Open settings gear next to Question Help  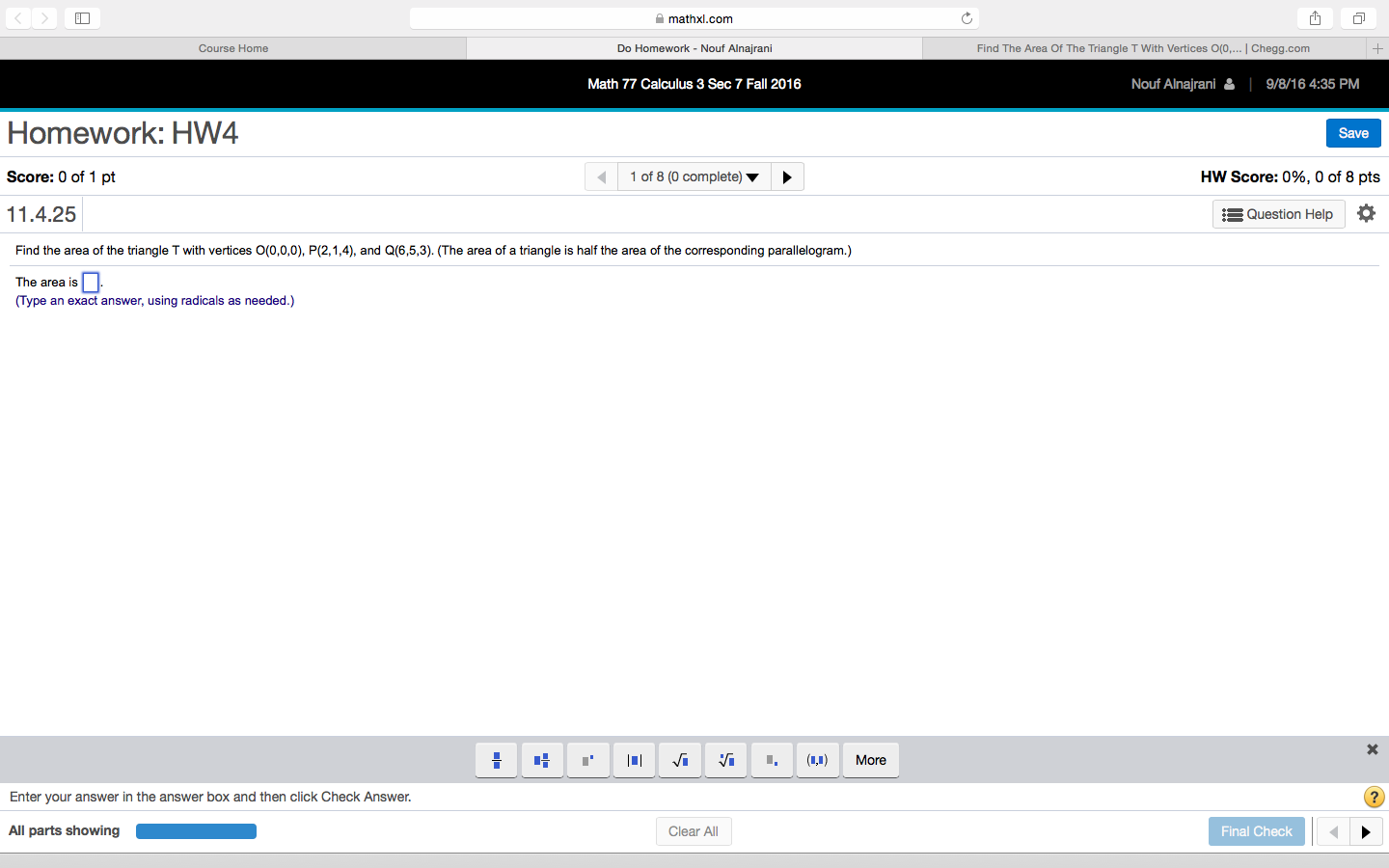(x=1366, y=213)
